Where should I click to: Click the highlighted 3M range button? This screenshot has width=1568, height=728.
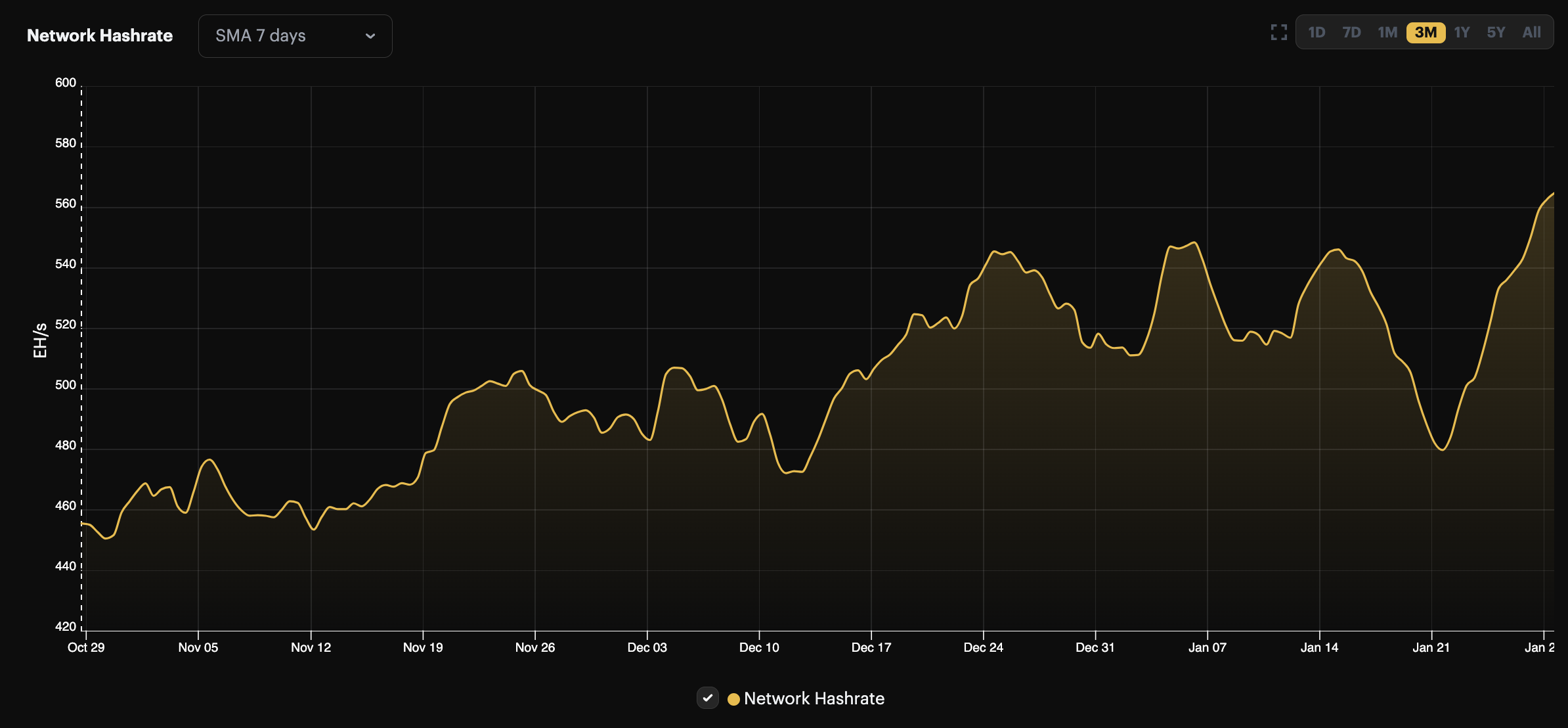click(x=1426, y=32)
